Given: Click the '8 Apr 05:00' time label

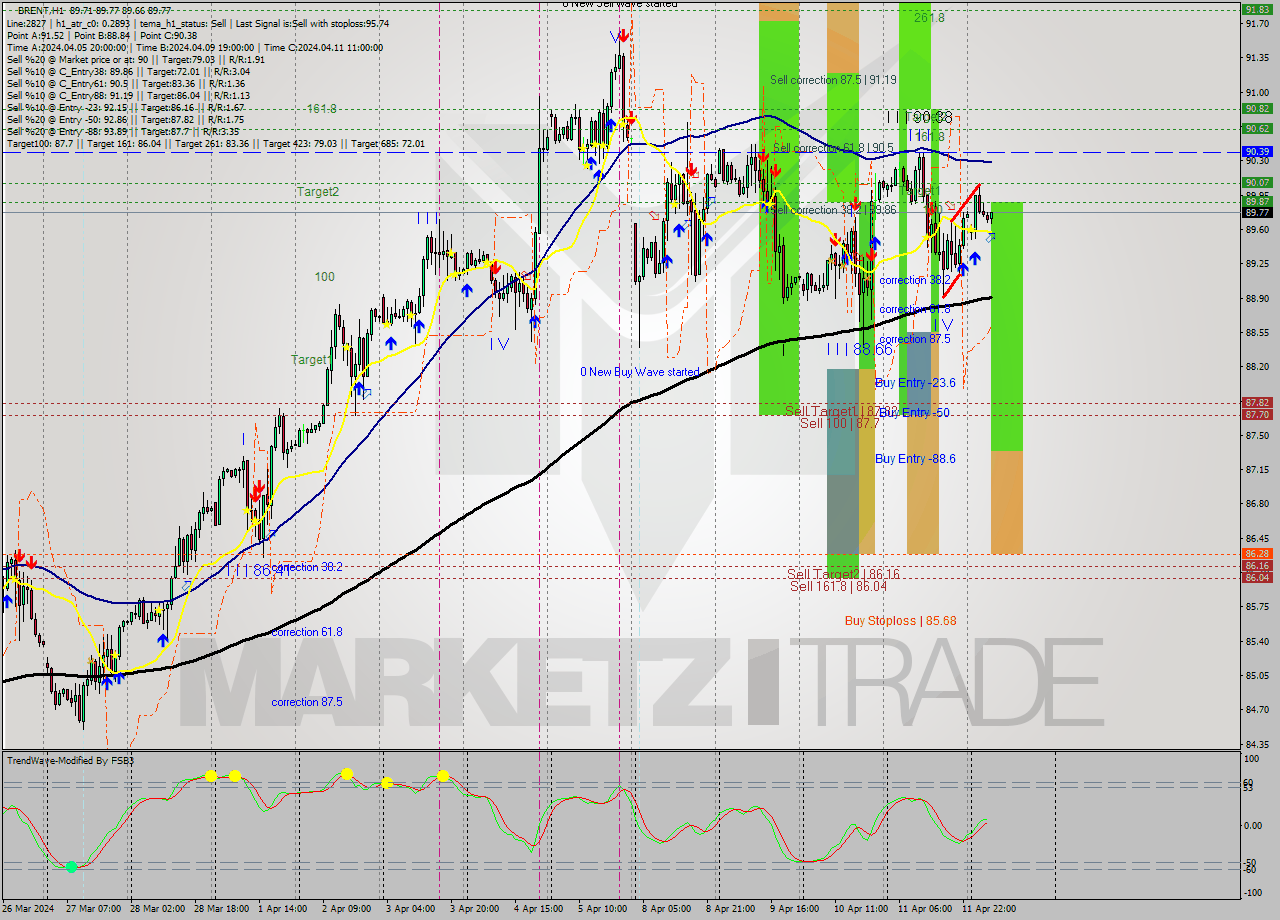Looking at the screenshot, I should pos(666,909).
